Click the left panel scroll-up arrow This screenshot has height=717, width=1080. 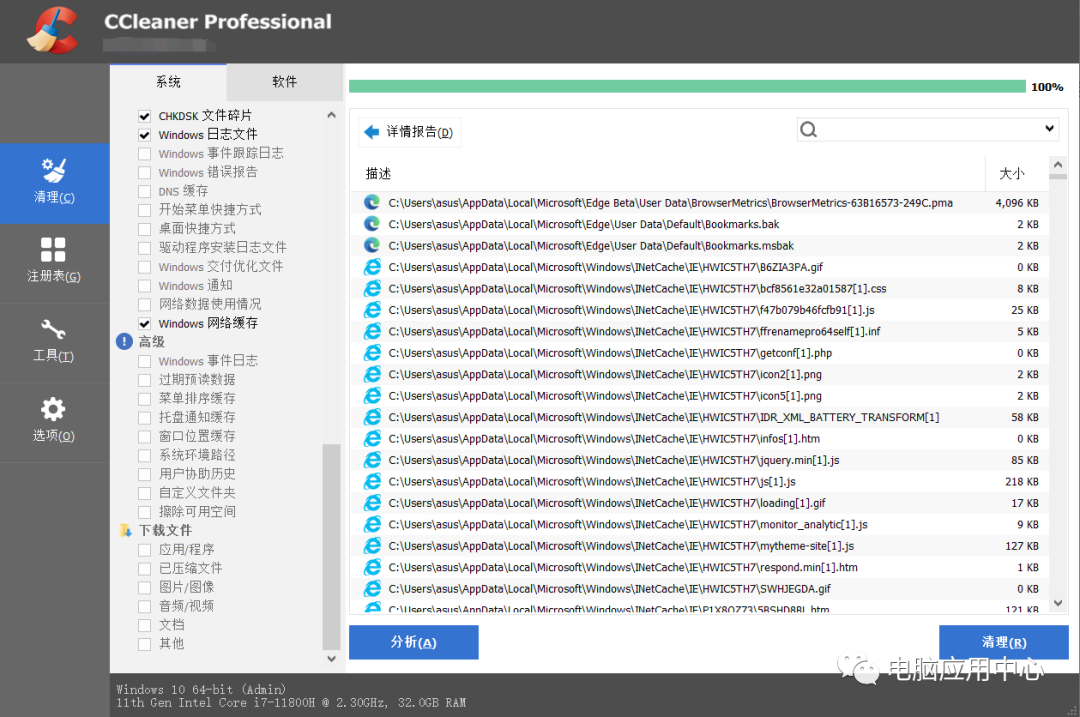(x=332, y=116)
